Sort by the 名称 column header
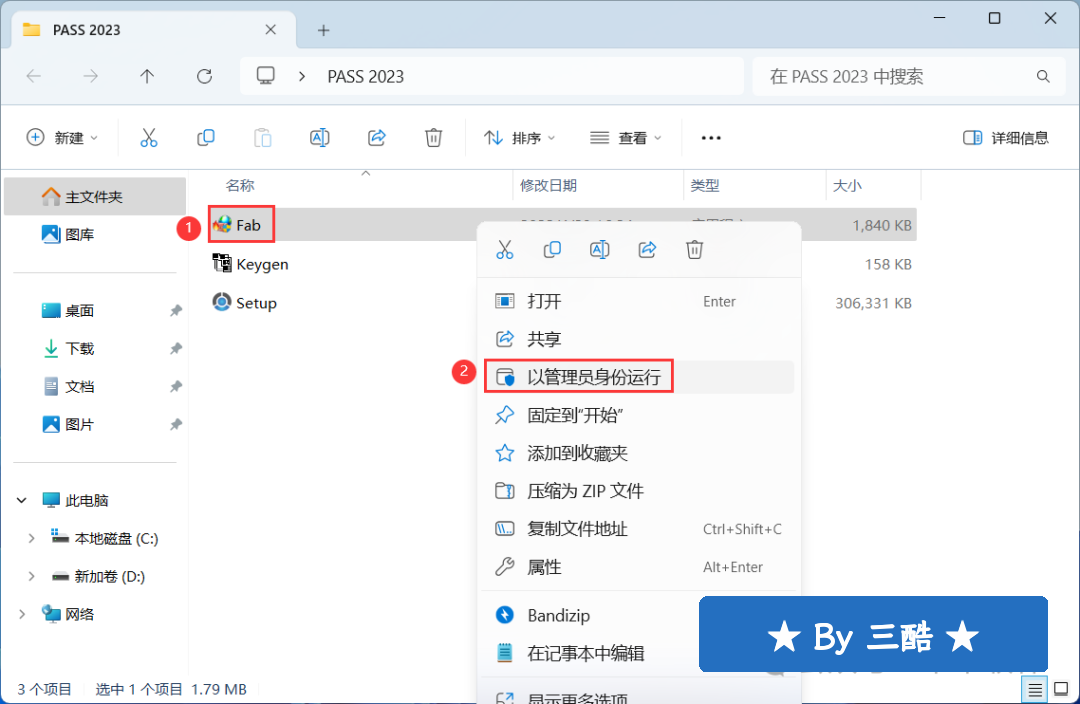The image size is (1080, 704). (240, 185)
